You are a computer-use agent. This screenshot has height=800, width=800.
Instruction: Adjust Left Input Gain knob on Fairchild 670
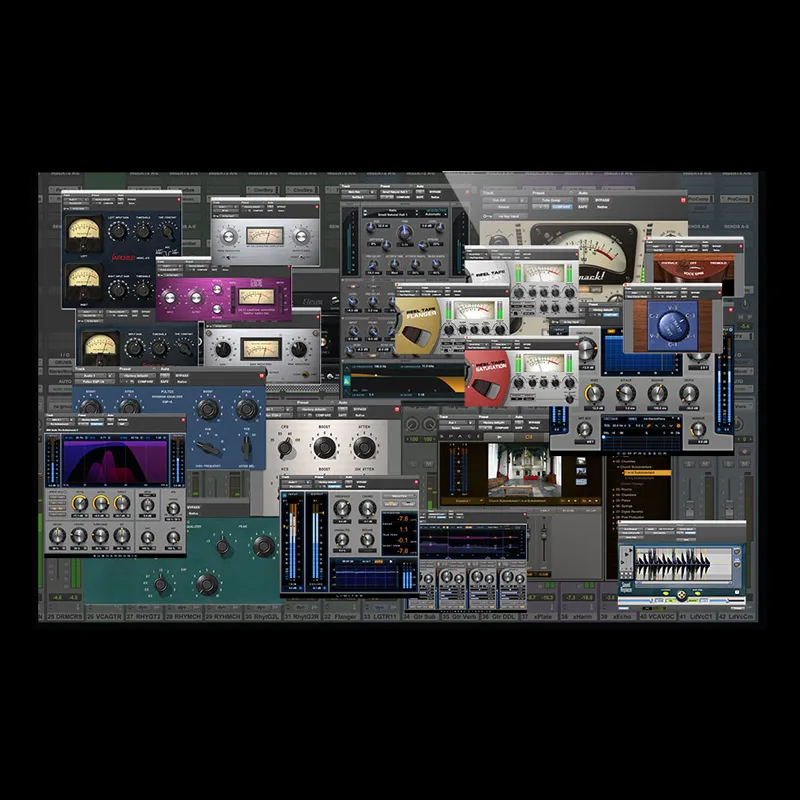point(118,232)
